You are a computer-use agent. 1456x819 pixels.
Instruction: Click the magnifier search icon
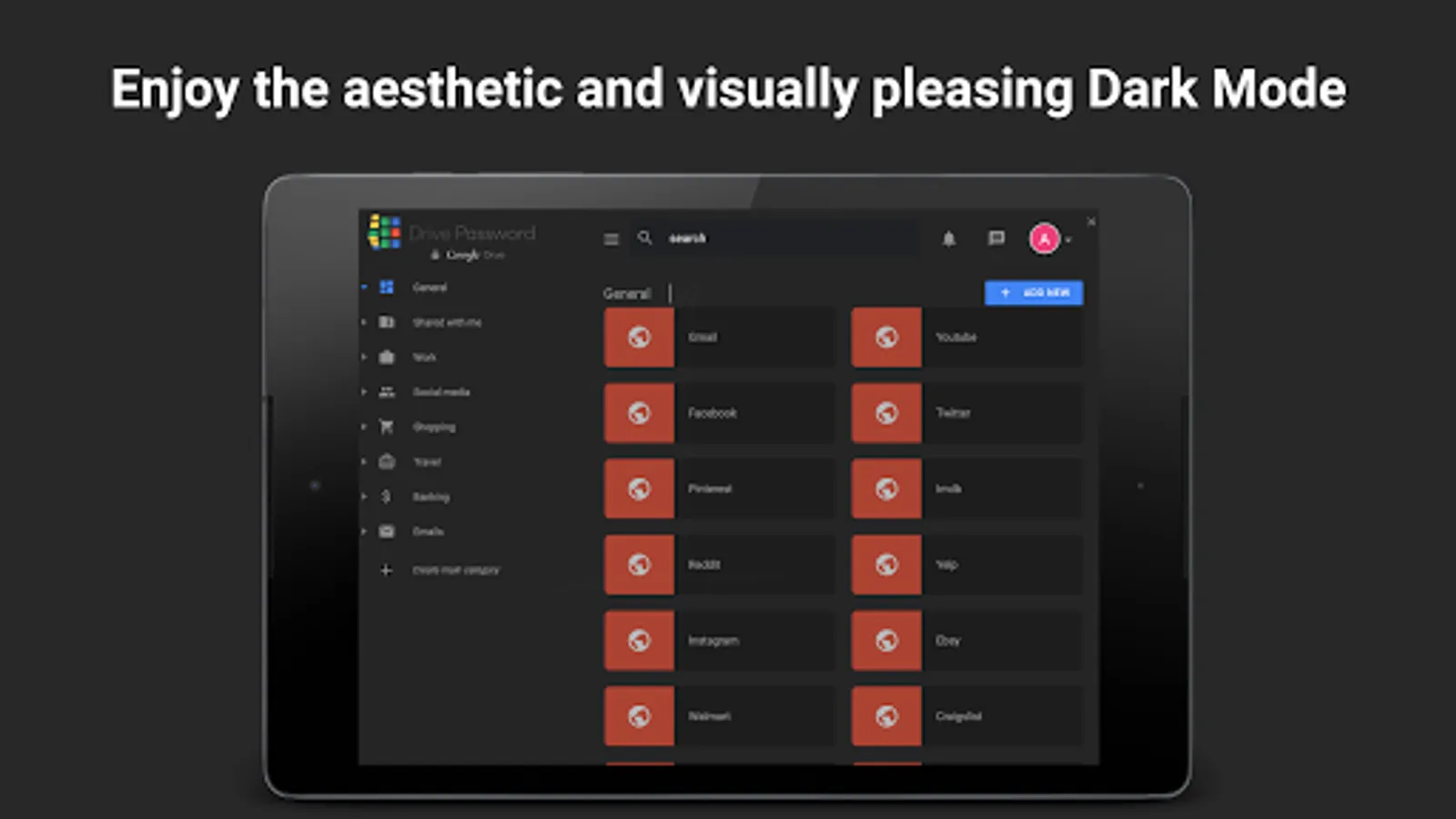(x=644, y=238)
